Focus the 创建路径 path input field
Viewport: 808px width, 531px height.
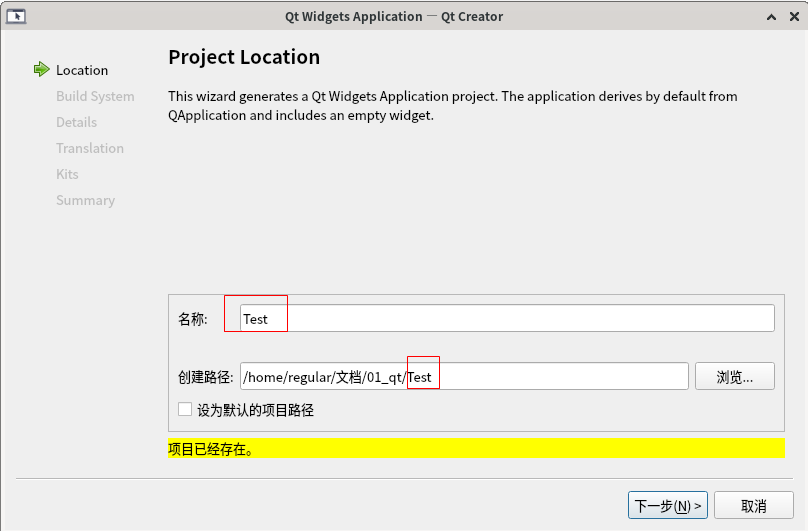pyautogui.click(x=463, y=376)
